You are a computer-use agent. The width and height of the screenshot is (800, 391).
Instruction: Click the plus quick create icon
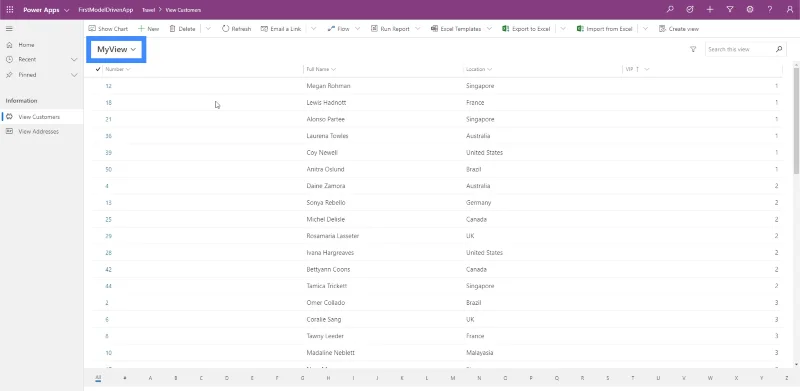tap(710, 10)
